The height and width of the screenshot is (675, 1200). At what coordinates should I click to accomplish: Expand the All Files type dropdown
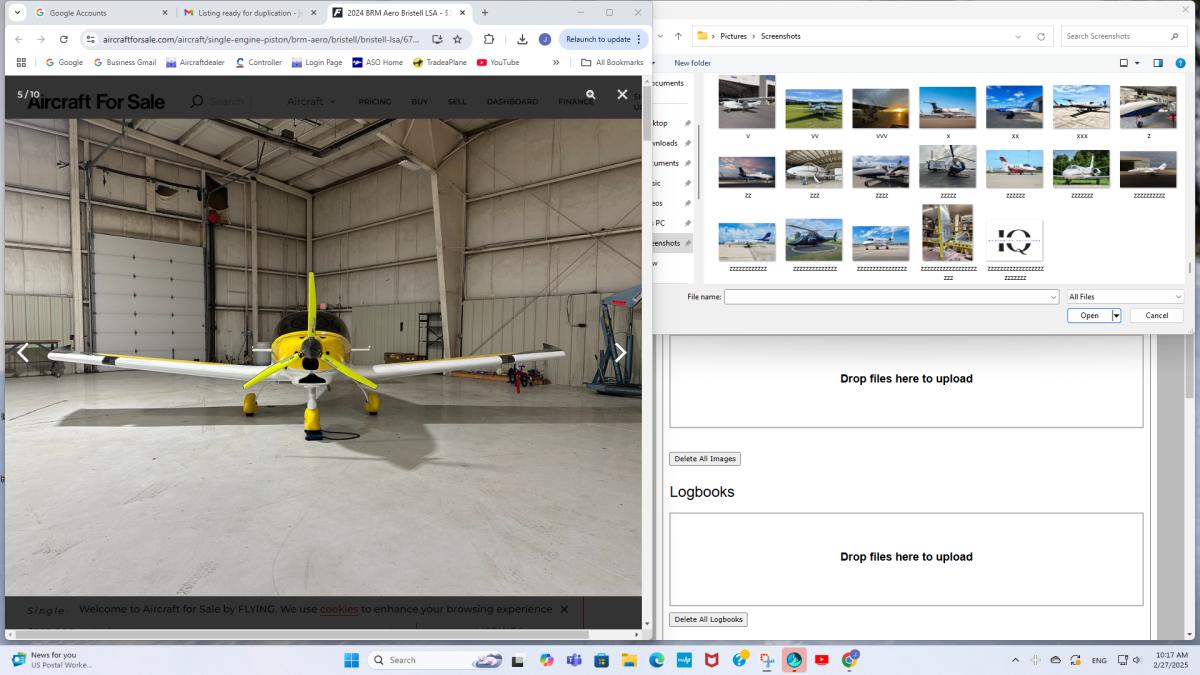(x=1124, y=297)
